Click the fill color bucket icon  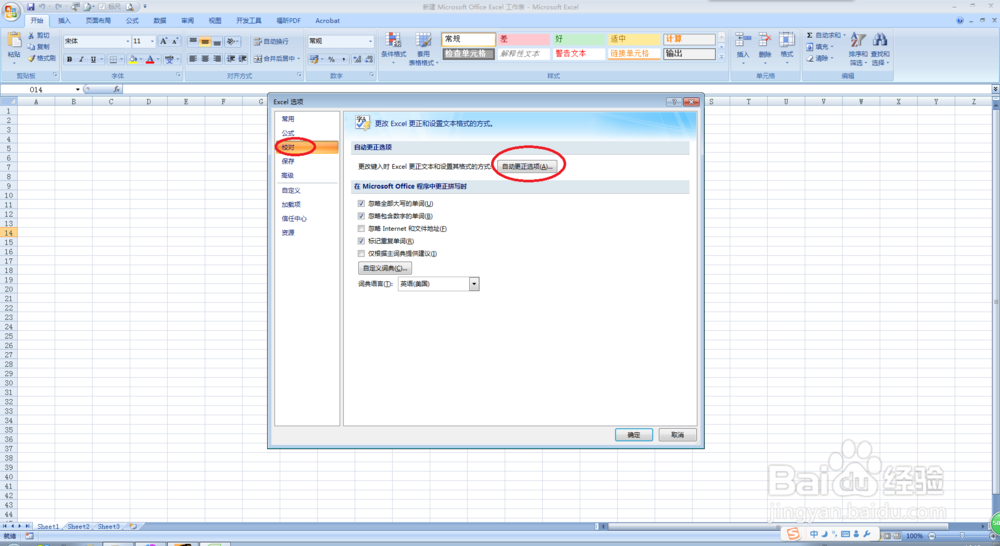[x=133, y=59]
